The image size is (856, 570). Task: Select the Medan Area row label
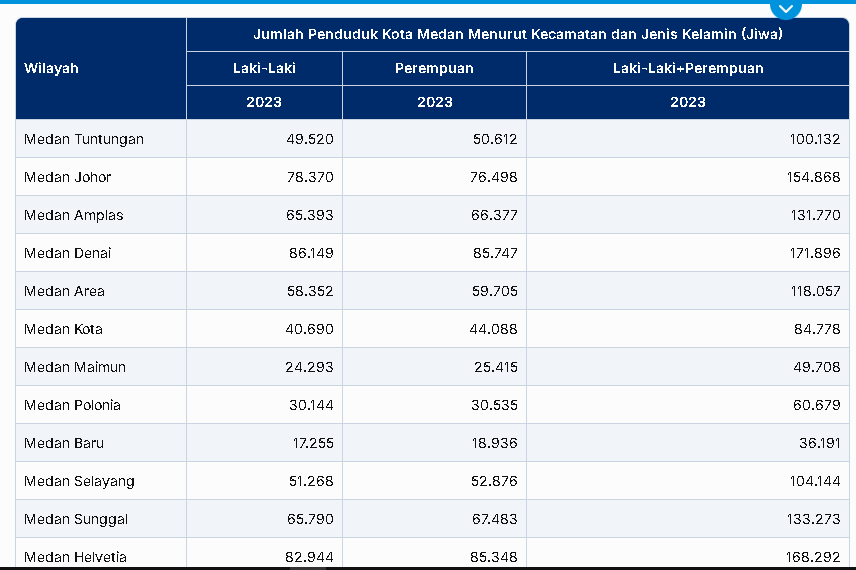coord(64,291)
